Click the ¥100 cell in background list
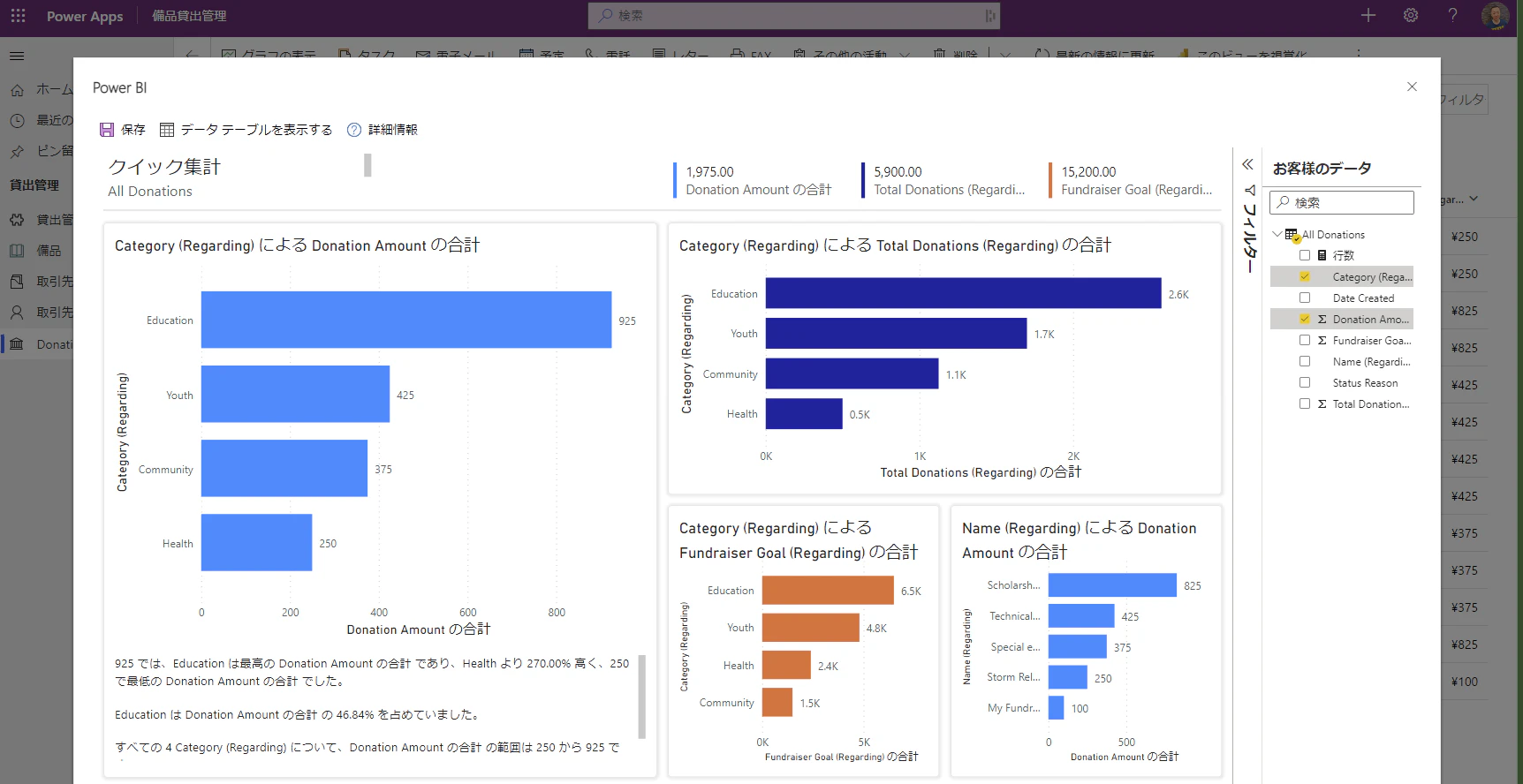Screen dimensions: 1523x784 (x=1464, y=682)
